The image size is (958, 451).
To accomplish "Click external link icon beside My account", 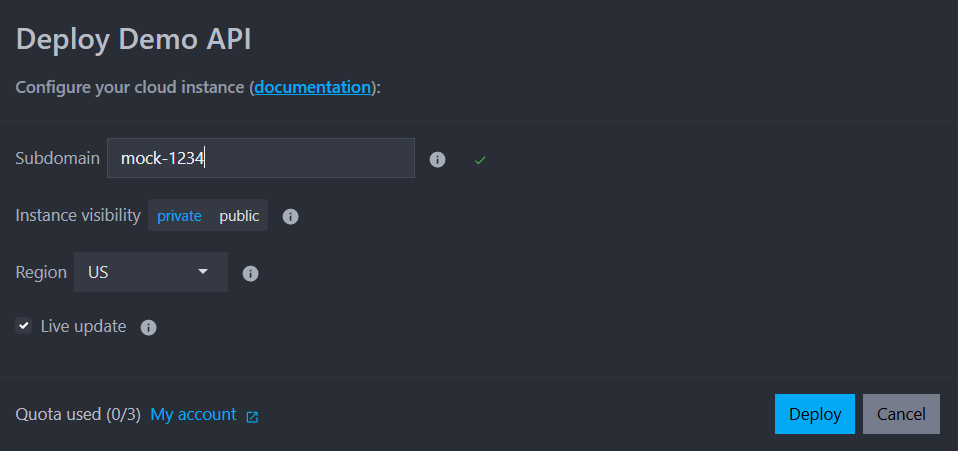I will click(x=252, y=416).
